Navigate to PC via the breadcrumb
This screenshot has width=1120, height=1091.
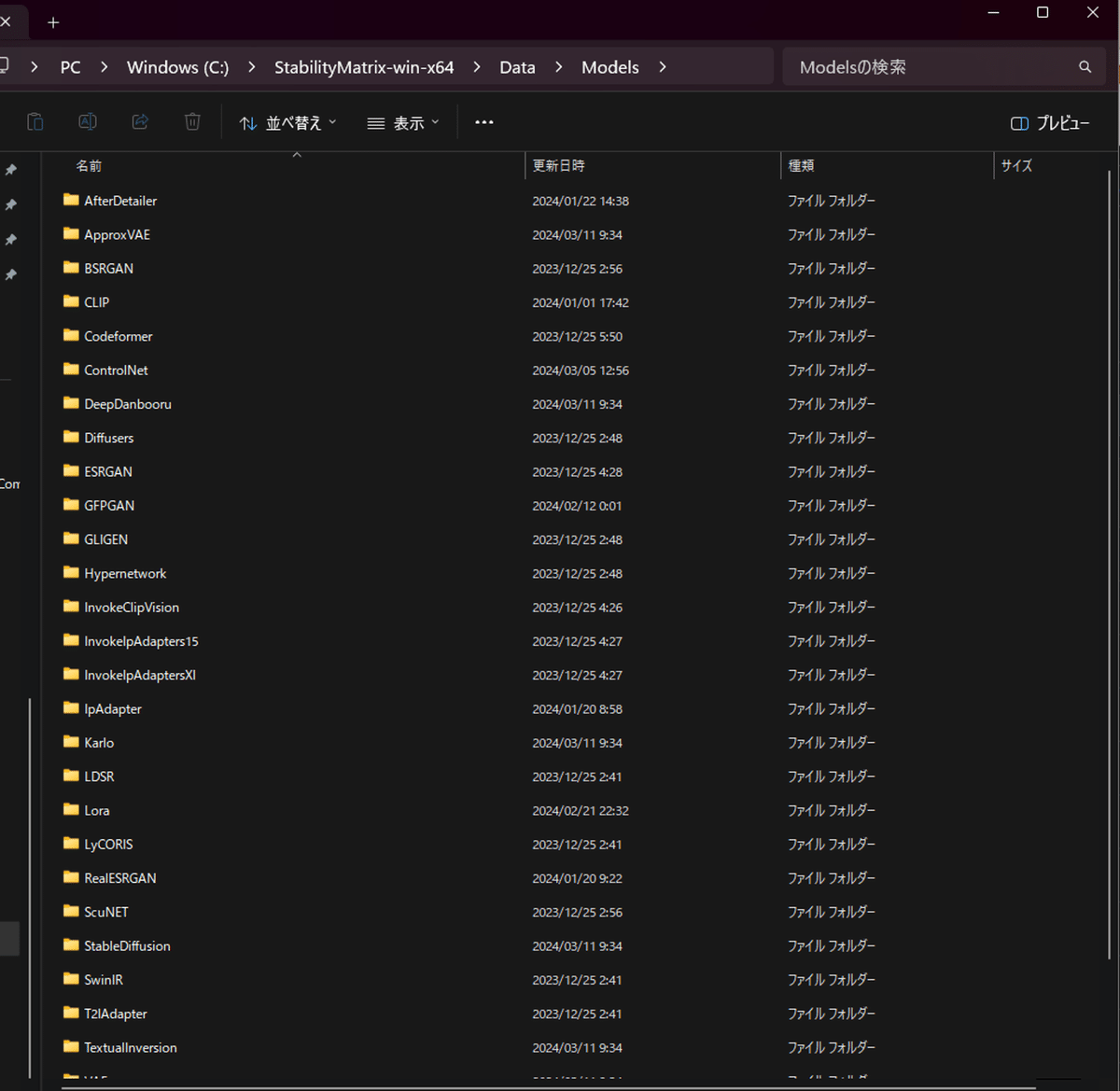(x=70, y=66)
